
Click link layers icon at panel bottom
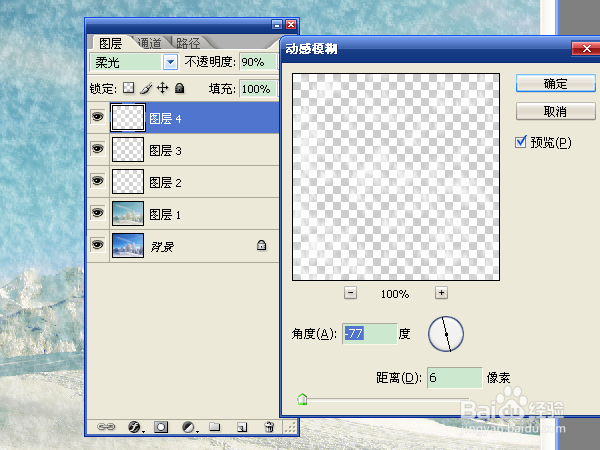(106, 427)
